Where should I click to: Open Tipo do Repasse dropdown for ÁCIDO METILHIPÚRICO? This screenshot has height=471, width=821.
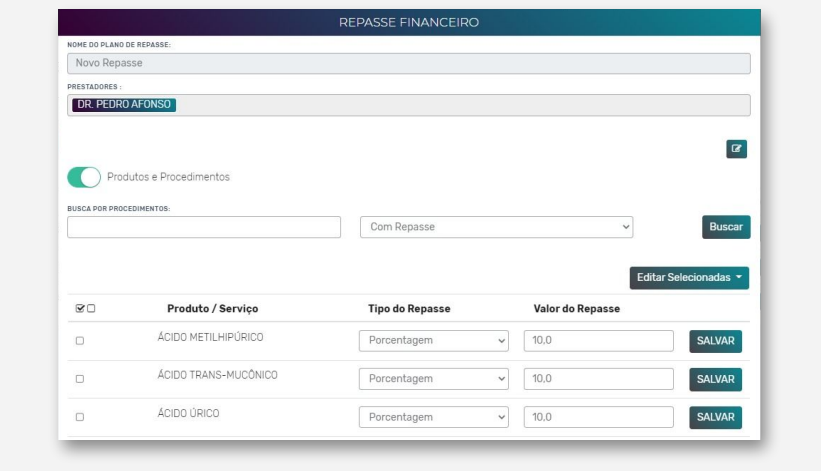click(434, 341)
